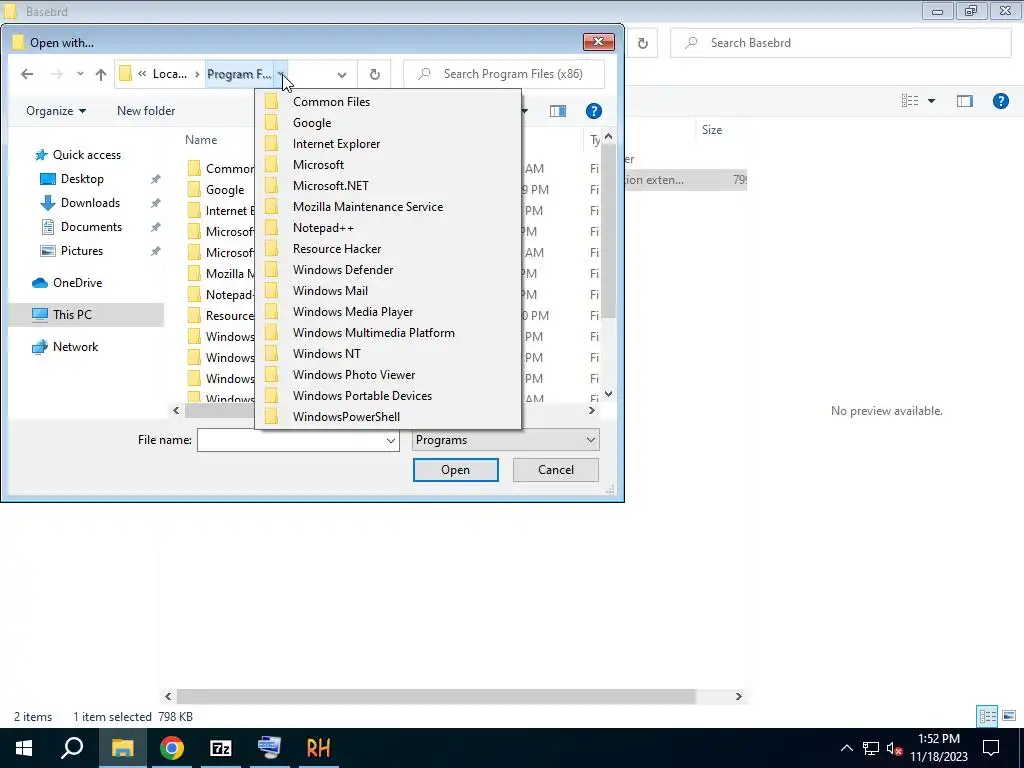Select Mozilla Maintenance Service entry
The image size is (1024, 768).
pyautogui.click(x=388, y=206)
